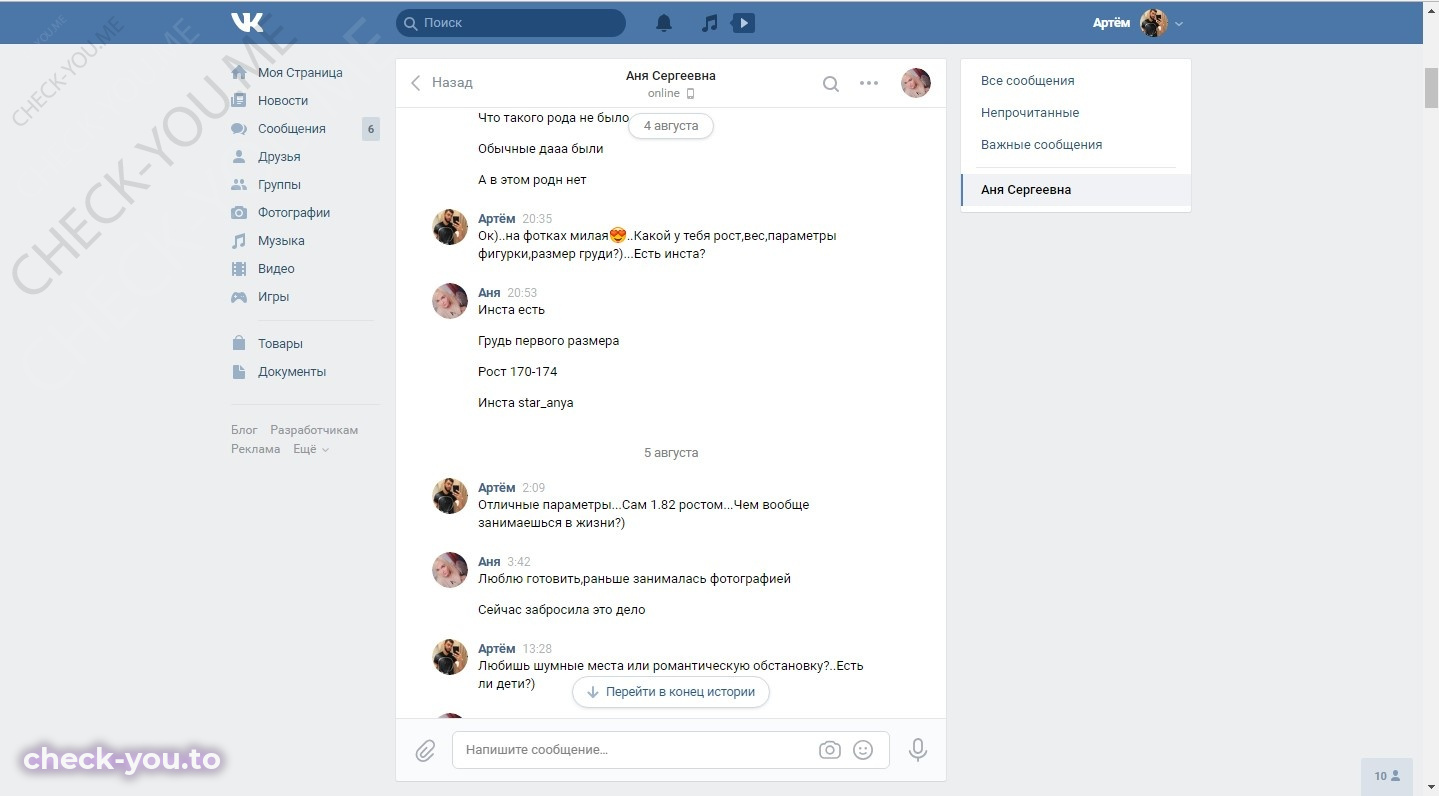This screenshot has height=796, width=1439.
Task: Open the emoji smiley picker
Action: [863, 750]
